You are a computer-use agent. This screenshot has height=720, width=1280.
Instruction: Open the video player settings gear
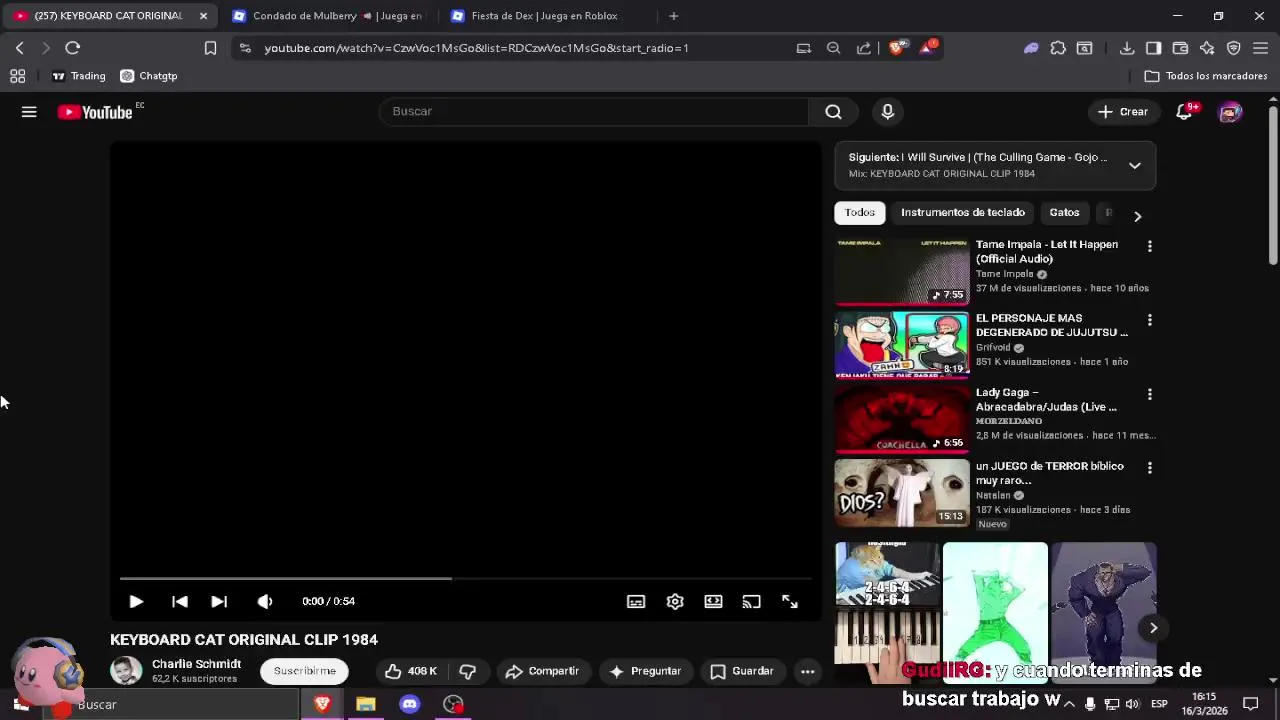click(x=675, y=601)
